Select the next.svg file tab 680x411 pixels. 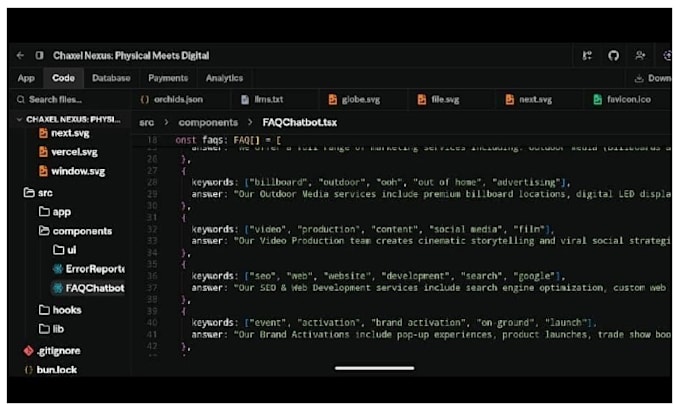pos(536,100)
